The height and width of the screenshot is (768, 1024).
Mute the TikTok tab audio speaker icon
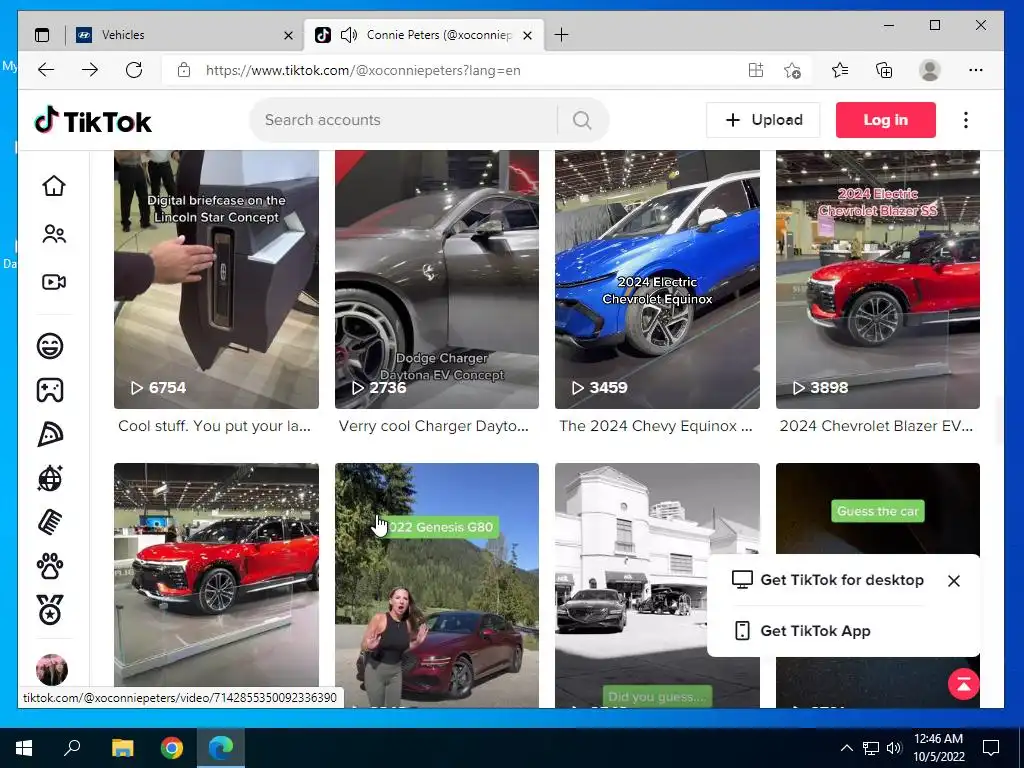click(349, 35)
